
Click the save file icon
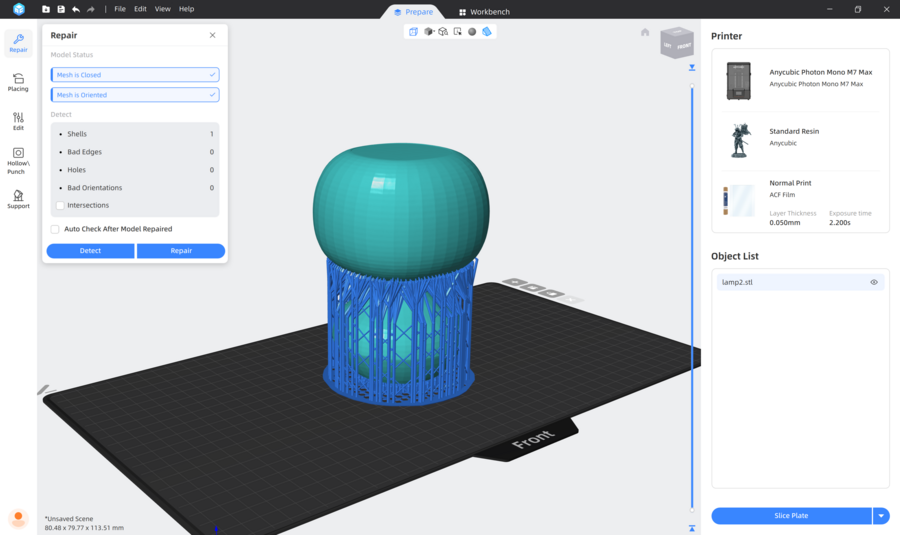[61, 9]
